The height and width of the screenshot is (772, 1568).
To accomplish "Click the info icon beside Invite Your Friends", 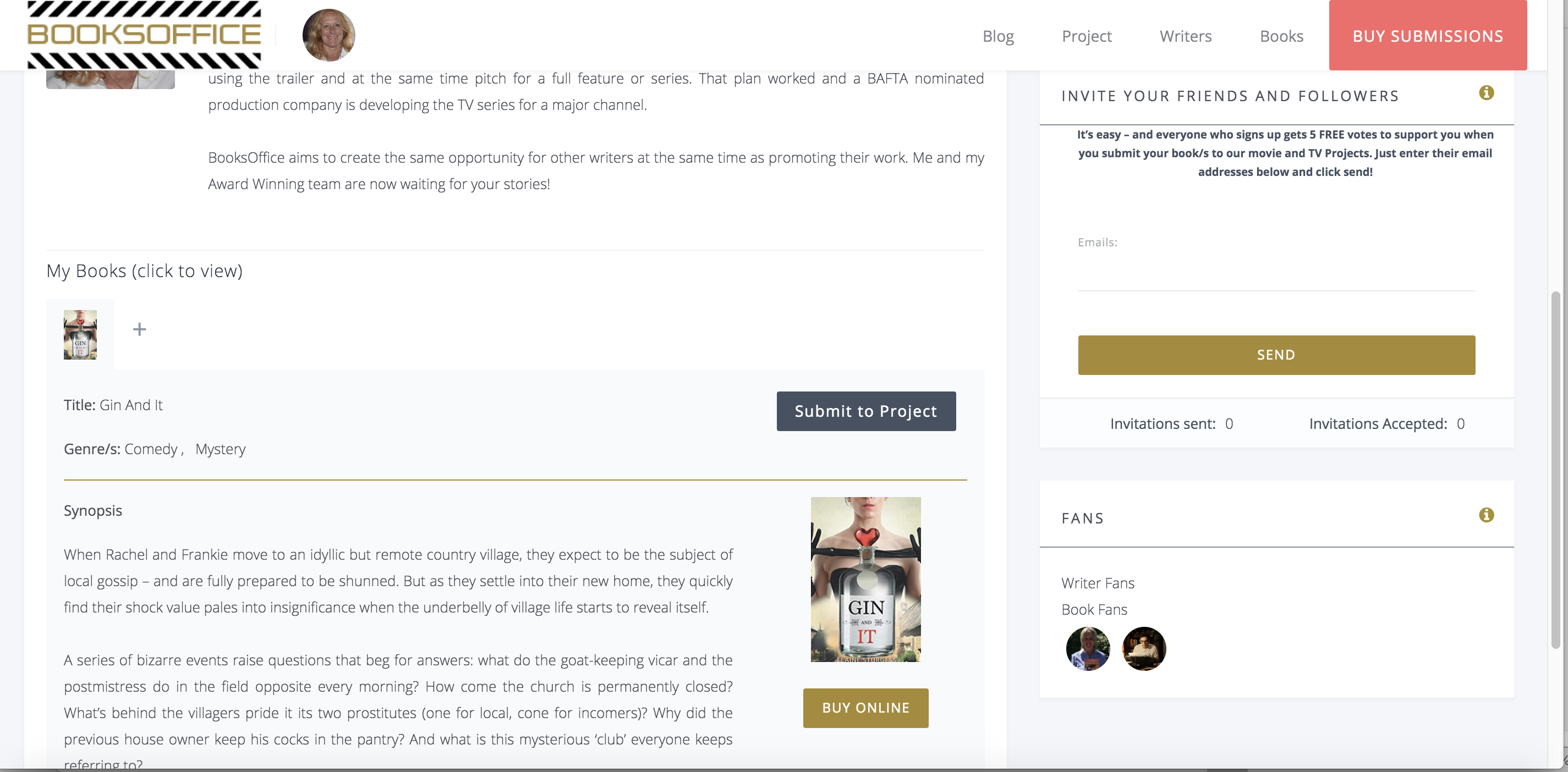I will pos(1486,92).
